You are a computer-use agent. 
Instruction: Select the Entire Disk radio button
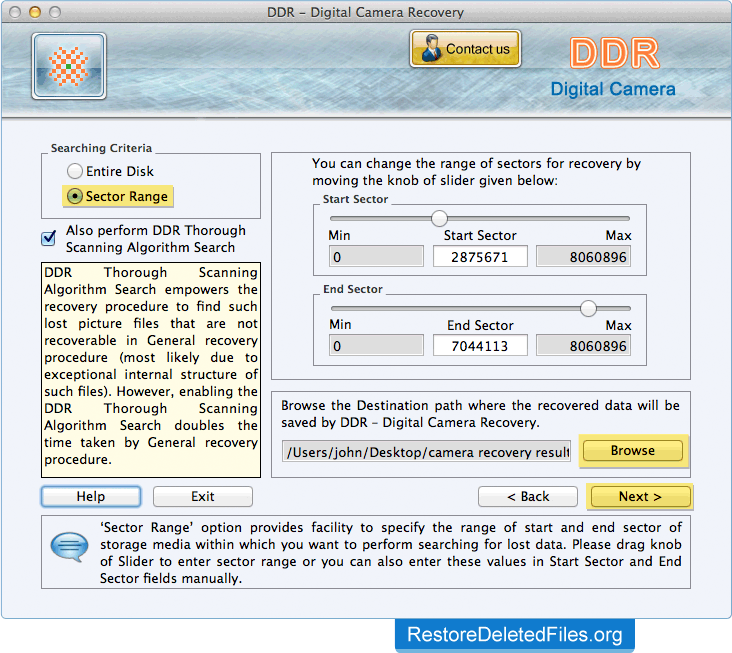click(x=75, y=171)
